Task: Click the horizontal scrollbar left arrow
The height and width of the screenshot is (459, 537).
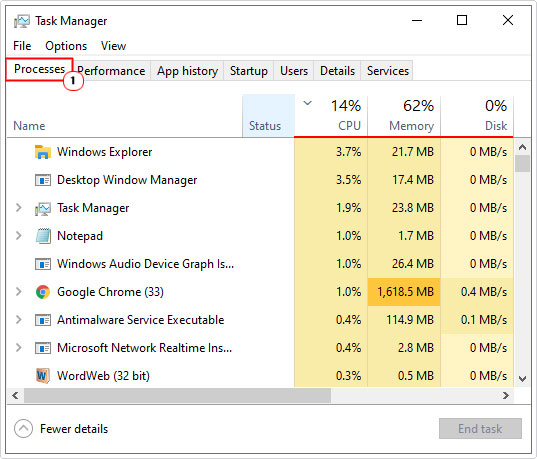Action: 15,396
